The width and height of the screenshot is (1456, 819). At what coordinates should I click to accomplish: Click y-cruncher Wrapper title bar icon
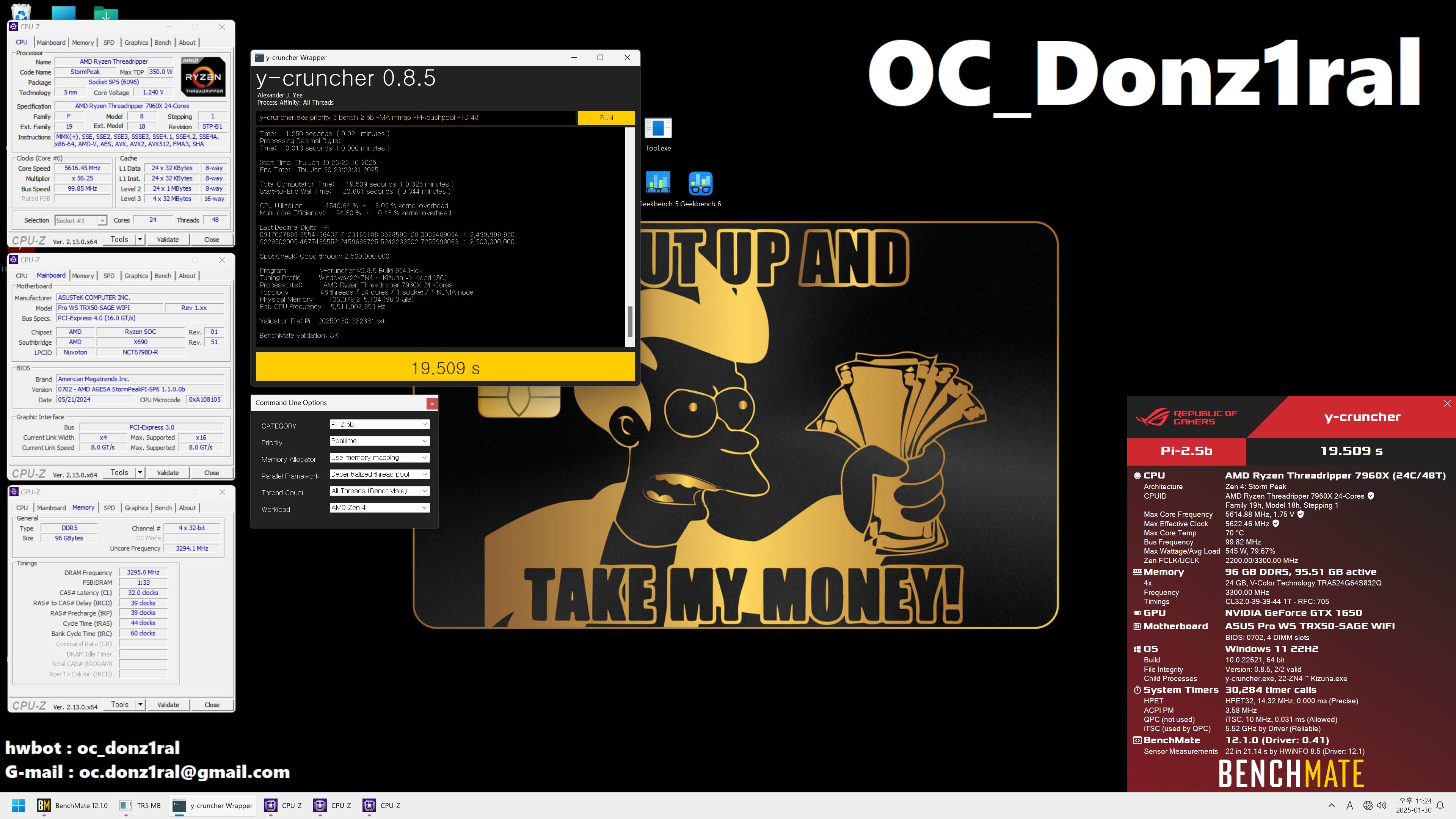pos(259,58)
